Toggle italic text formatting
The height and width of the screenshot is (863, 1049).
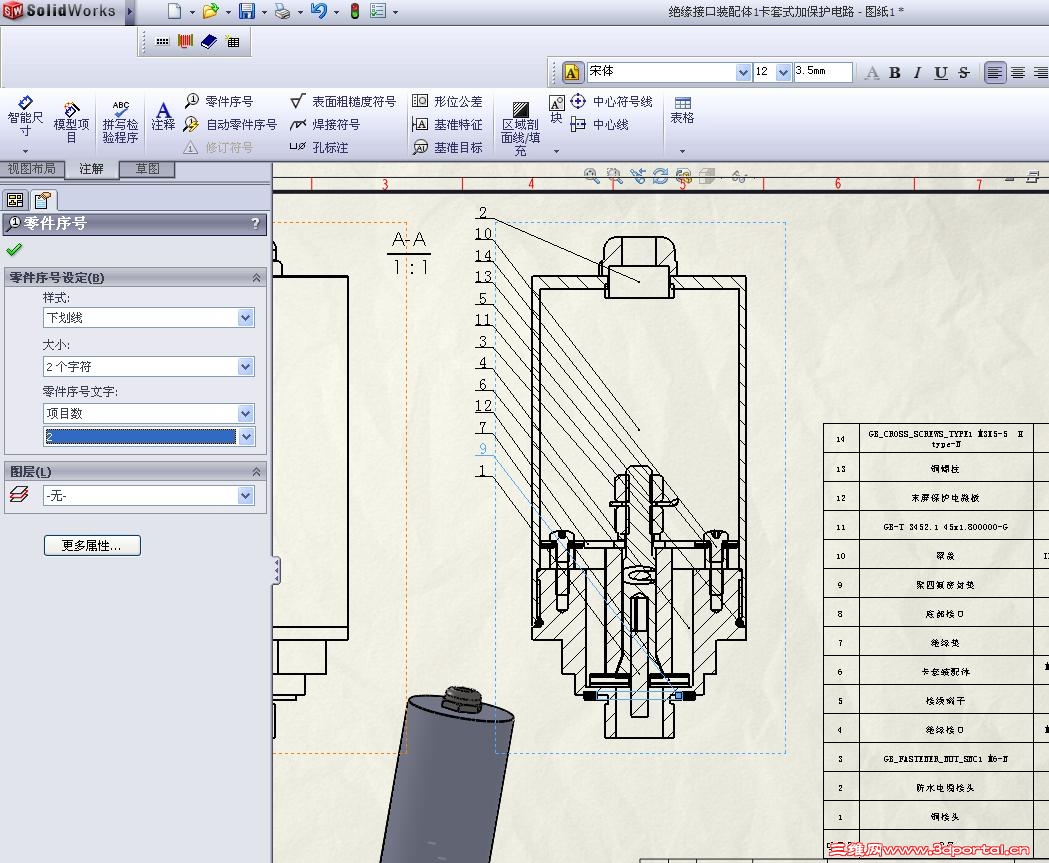coord(917,72)
